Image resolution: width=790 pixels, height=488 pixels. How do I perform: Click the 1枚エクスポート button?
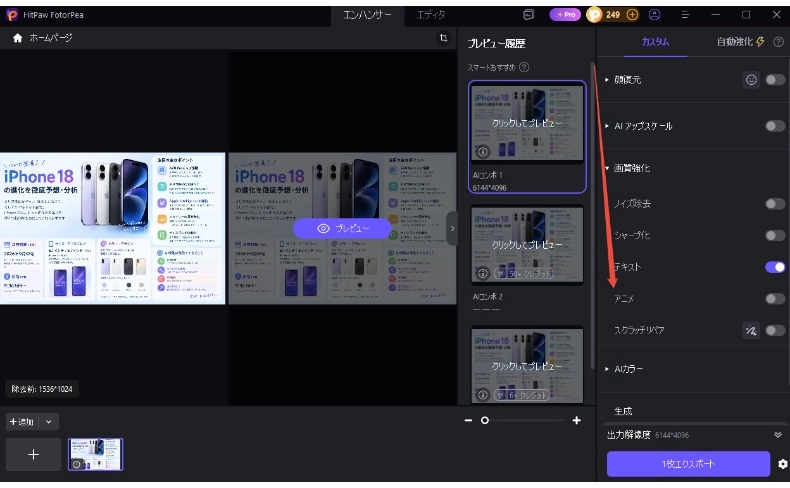point(688,464)
